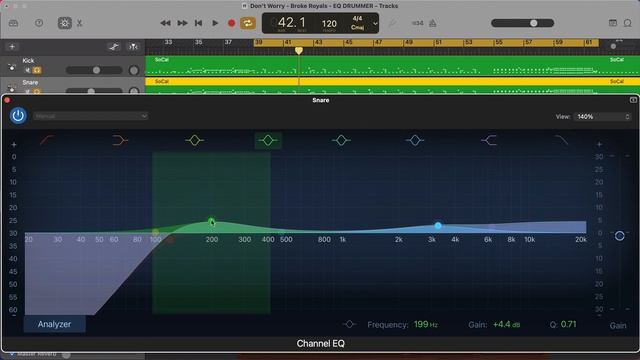The image size is (640, 360).
Task: Toggle the teal parametric band near 800 Hz
Action: [x=341, y=140]
